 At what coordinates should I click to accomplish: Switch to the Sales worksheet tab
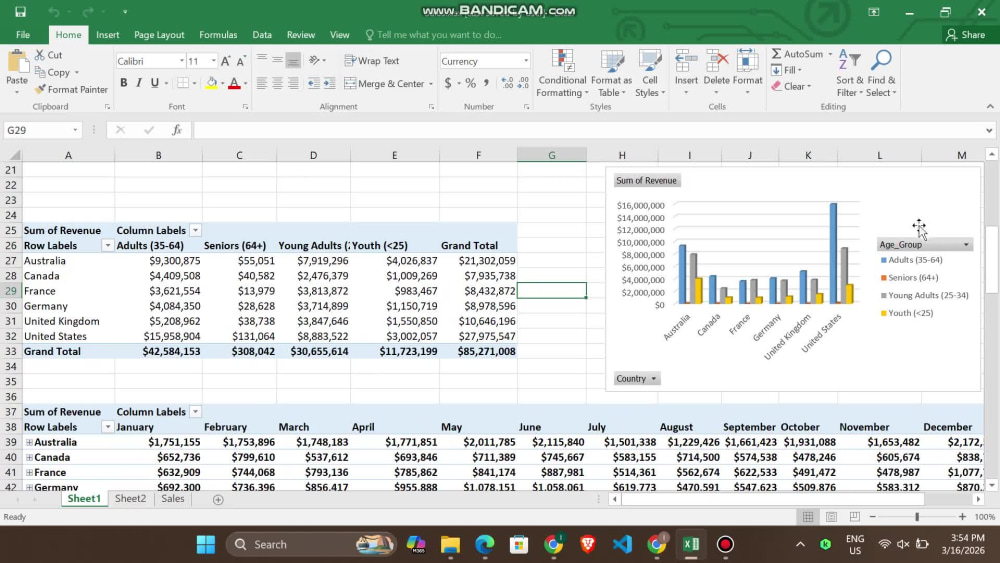click(x=173, y=499)
